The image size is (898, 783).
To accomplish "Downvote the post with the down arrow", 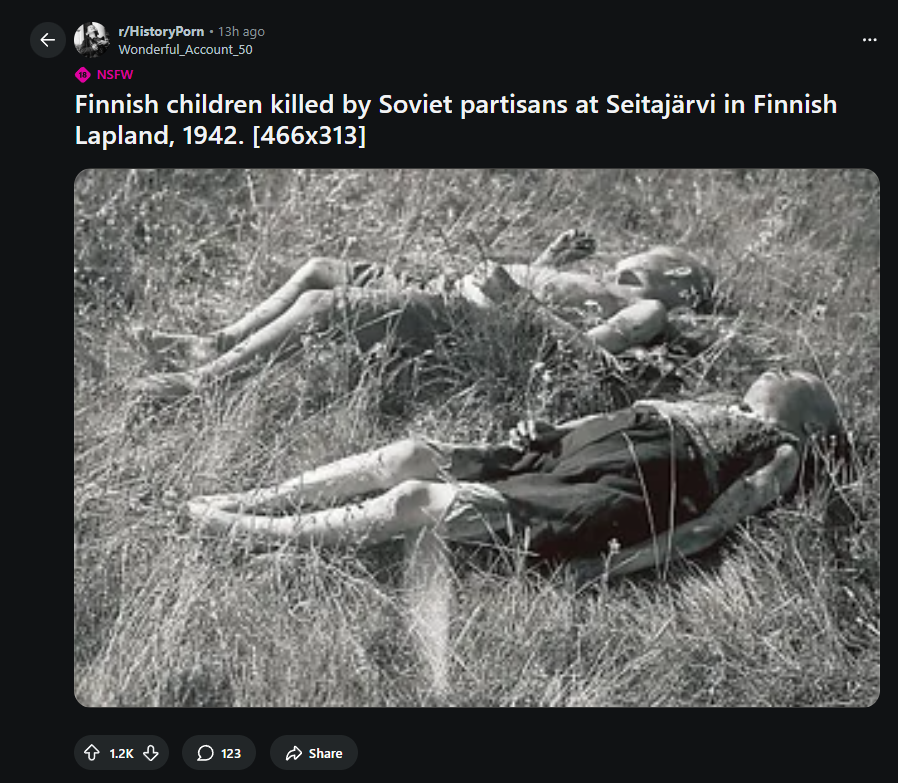I will point(151,753).
